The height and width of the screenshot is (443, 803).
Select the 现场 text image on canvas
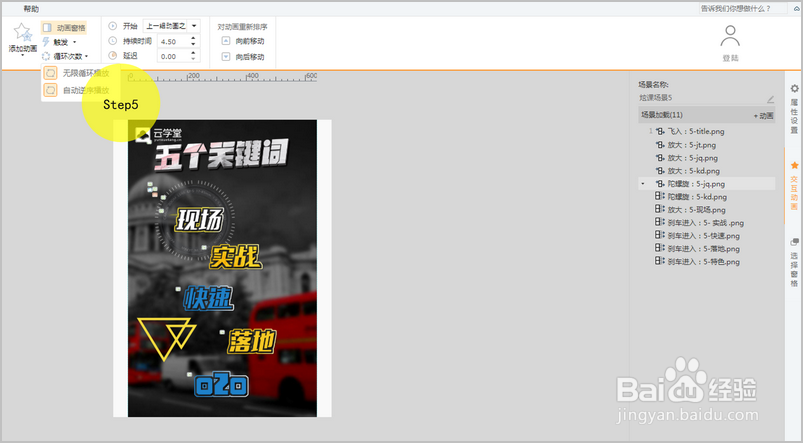(199, 221)
